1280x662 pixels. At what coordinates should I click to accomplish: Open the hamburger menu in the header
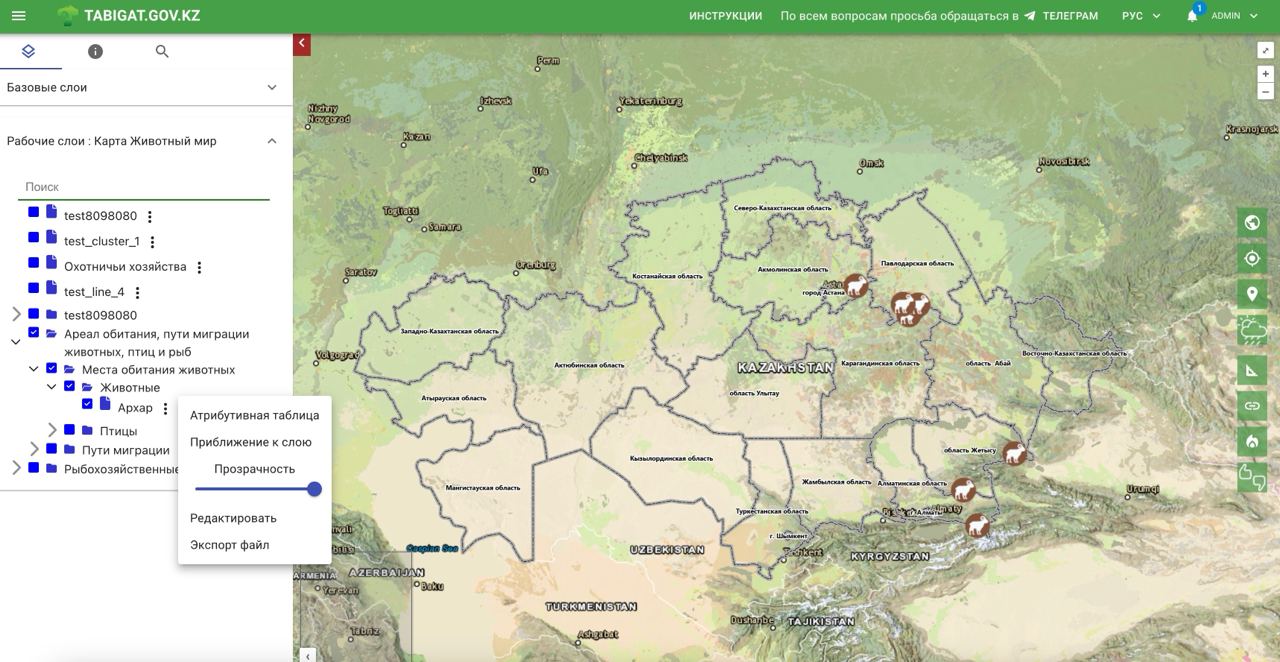[18, 16]
